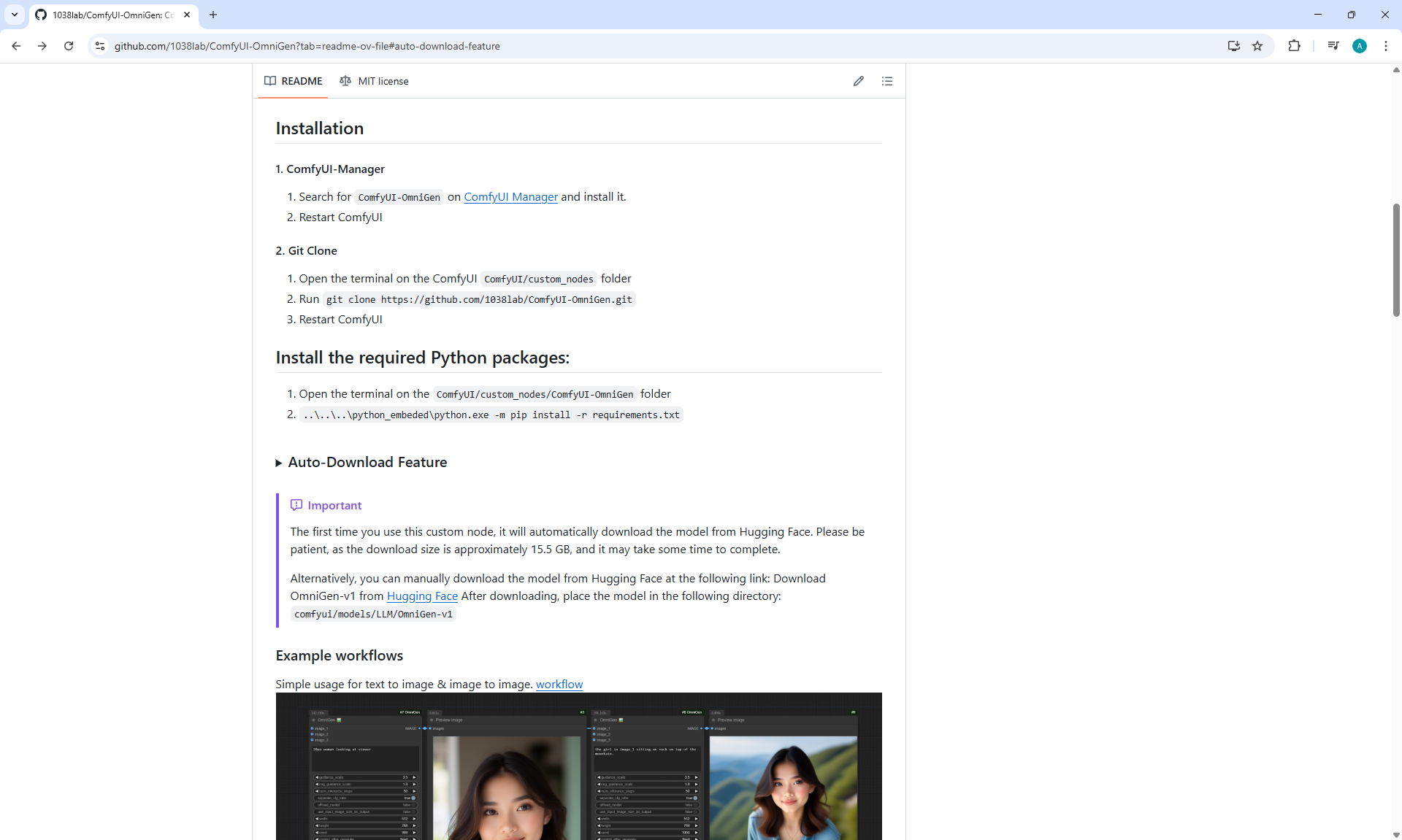Screen dimensions: 1402x840
Task: Open the ComfyUI Manager link
Action: click(x=510, y=197)
